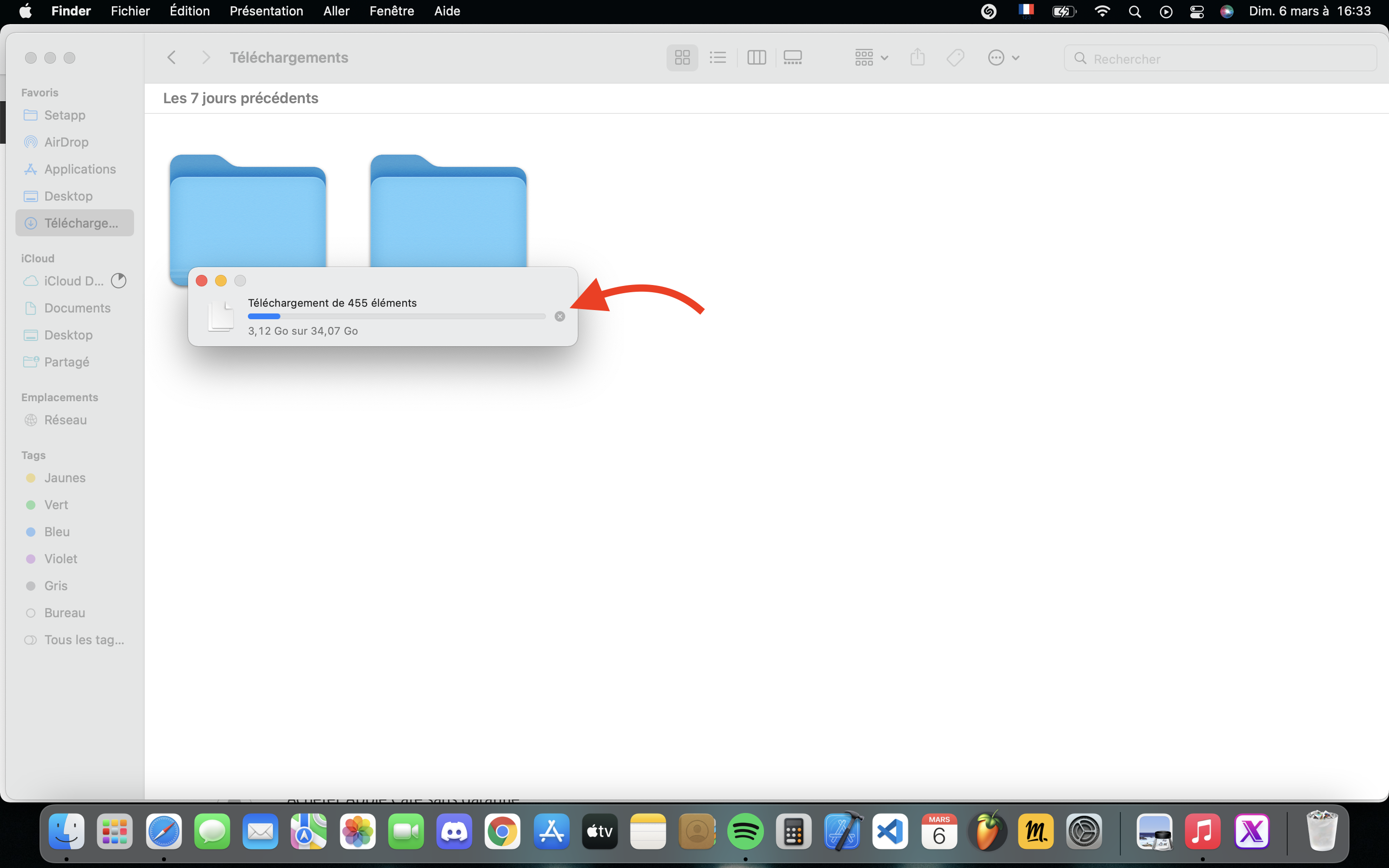Switch Finder to icon view
The image size is (1389, 868).
pyautogui.click(x=682, y=57)
